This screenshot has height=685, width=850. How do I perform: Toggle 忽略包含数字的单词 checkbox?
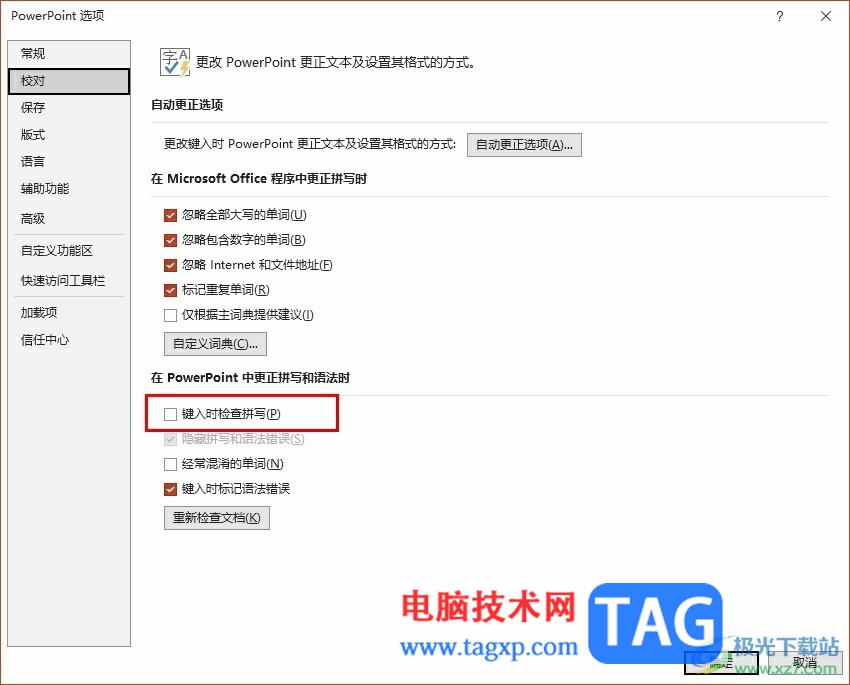tap(170, 240)
